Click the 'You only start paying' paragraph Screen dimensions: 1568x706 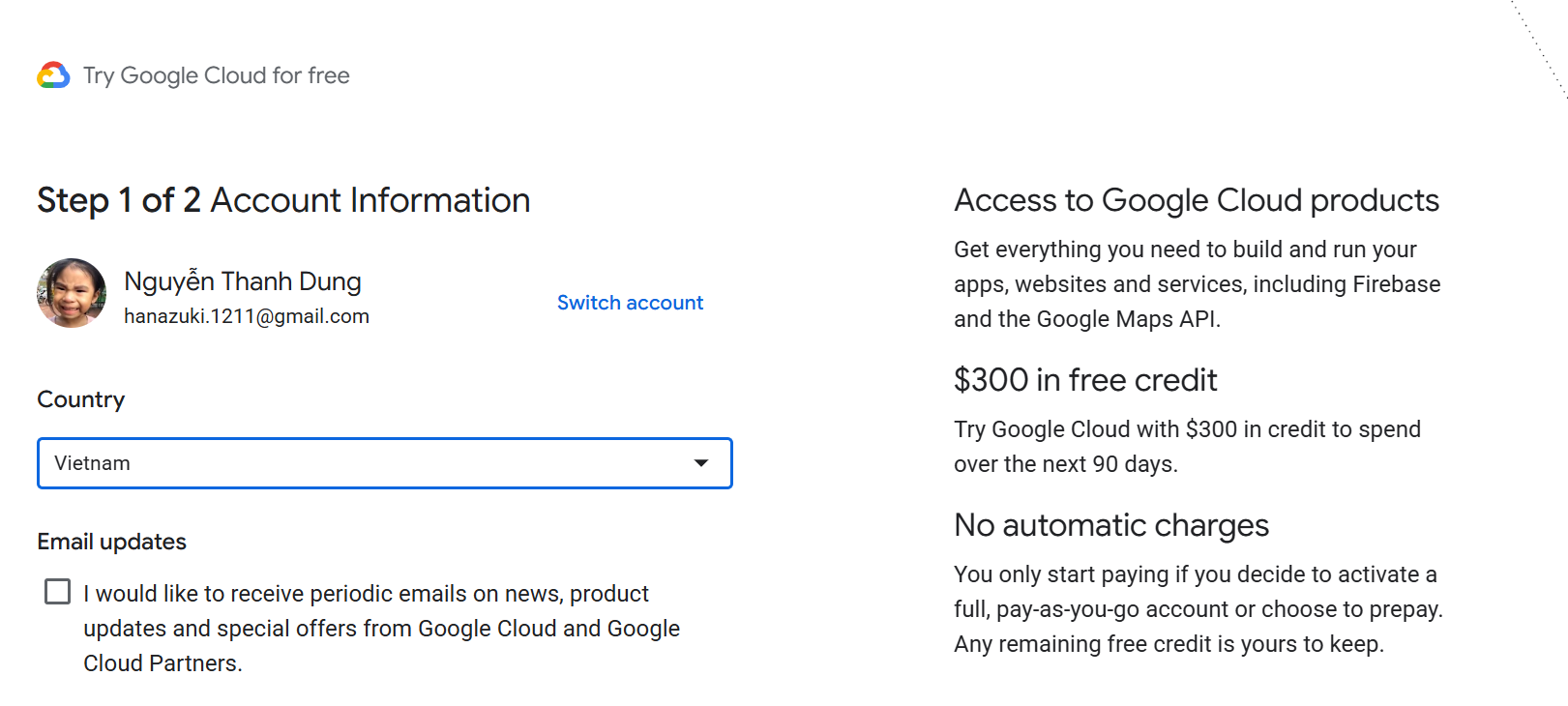[1198, 609]
